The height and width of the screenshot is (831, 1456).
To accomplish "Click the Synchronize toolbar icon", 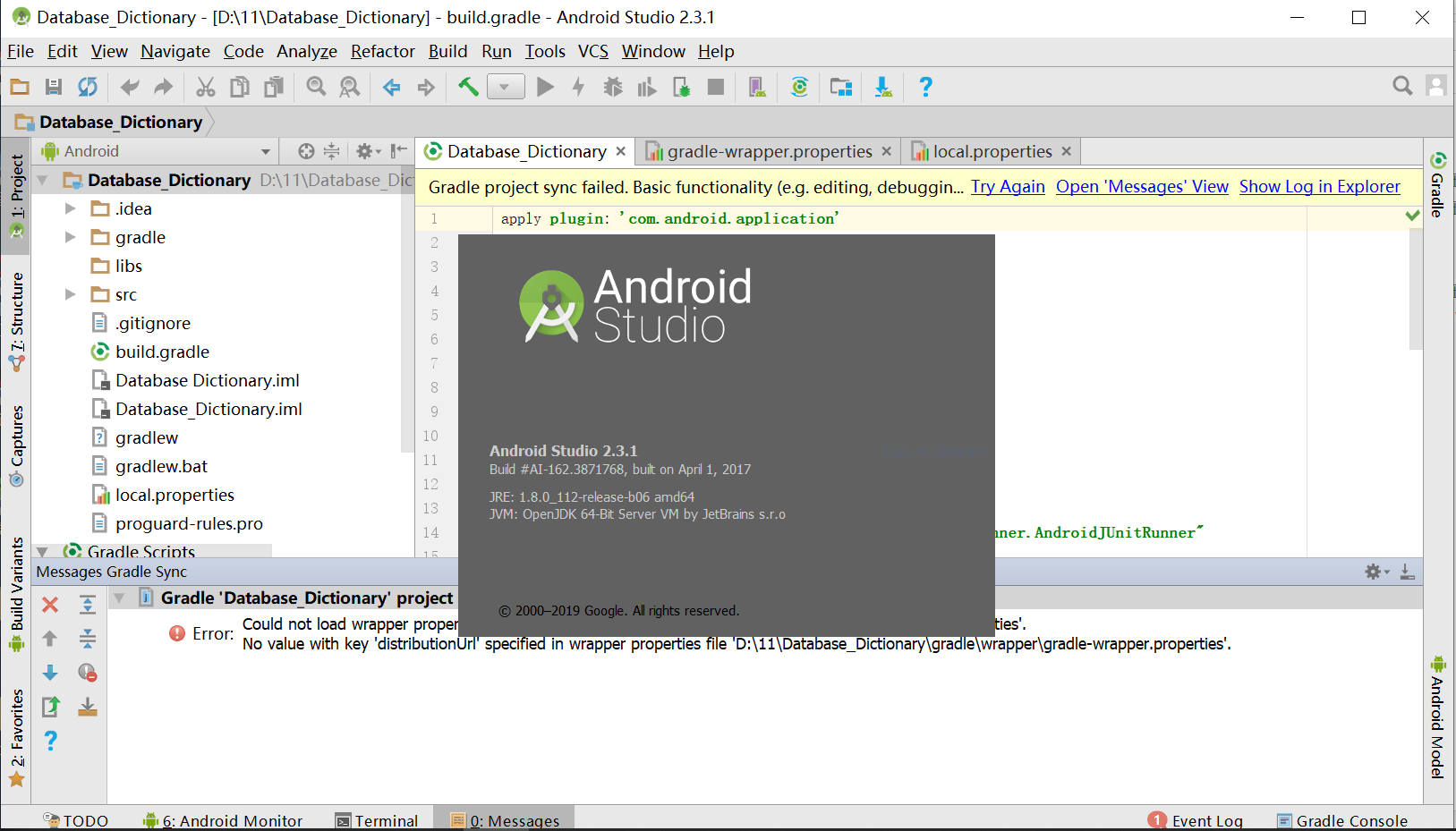I will [x=87, y=87].
